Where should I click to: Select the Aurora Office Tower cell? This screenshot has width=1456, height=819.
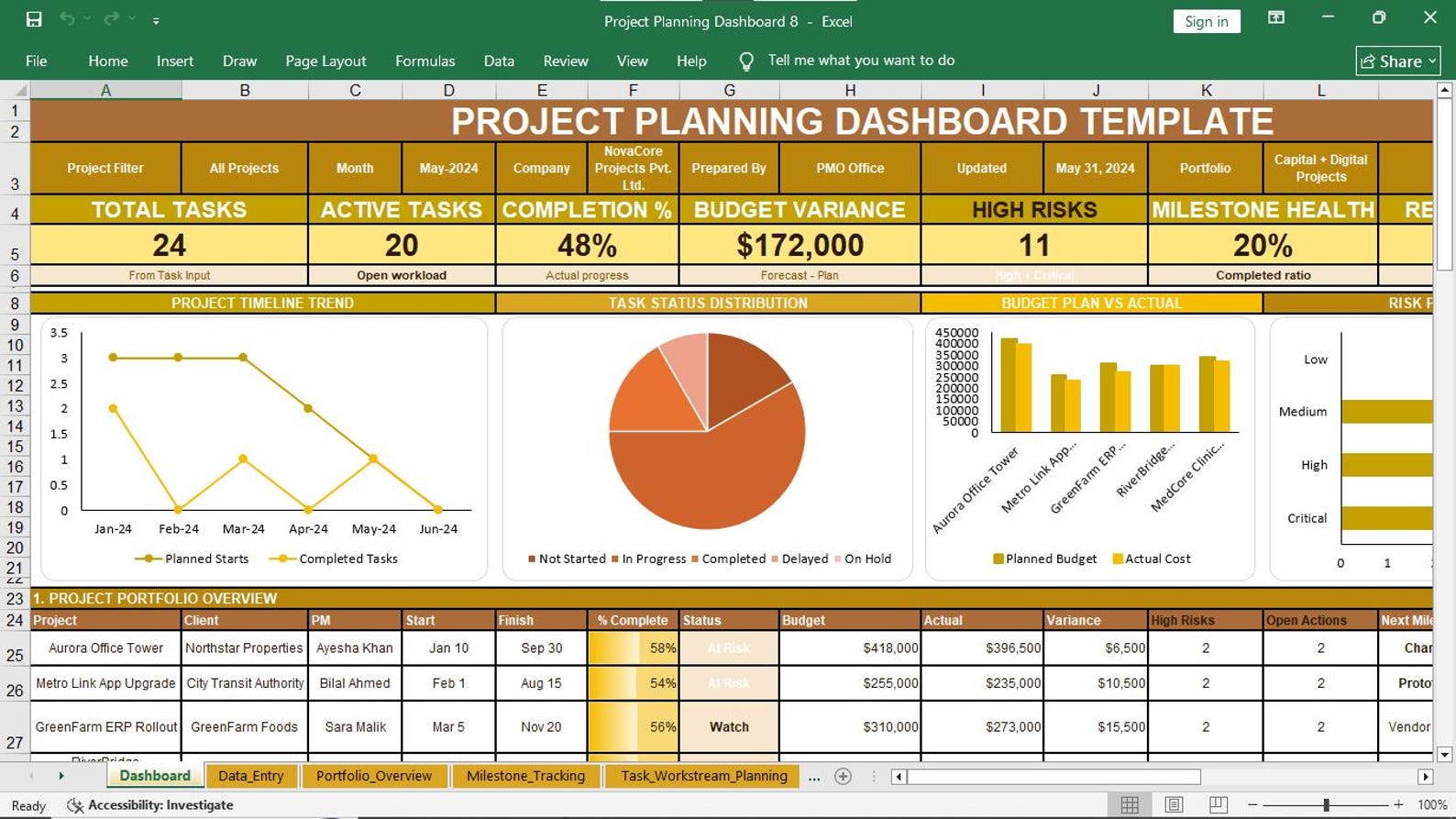pyautogui.click(x=105, y=647)
